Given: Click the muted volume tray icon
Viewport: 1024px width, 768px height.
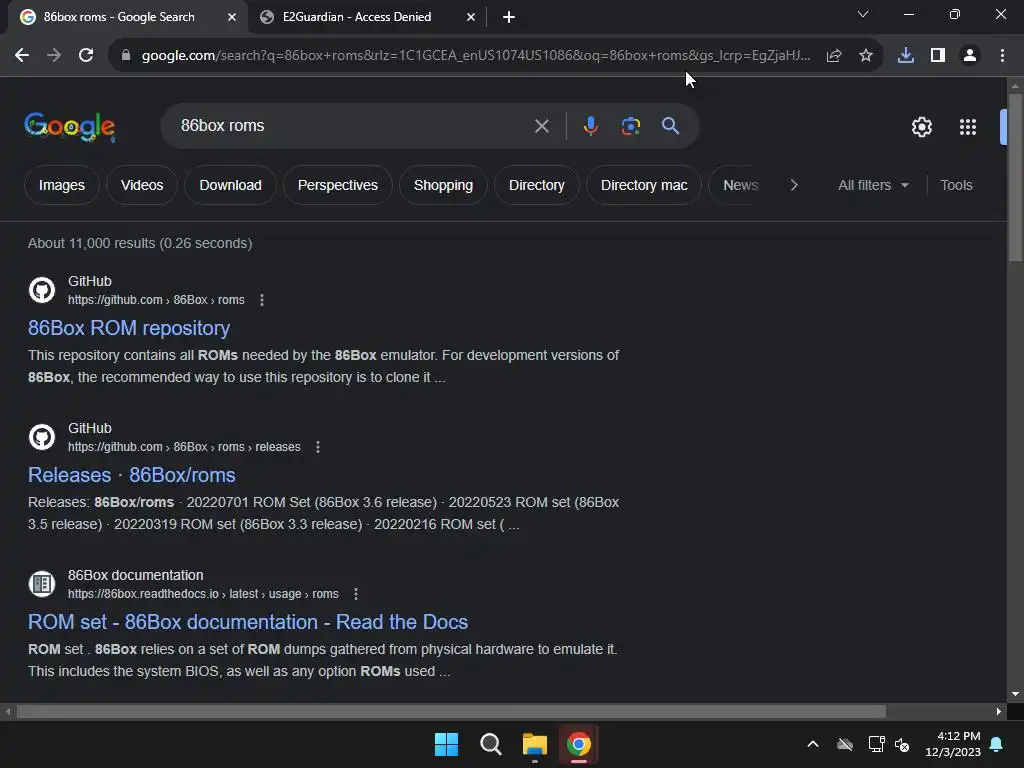Looking at the screenshot, I should (x=902, y=744).
